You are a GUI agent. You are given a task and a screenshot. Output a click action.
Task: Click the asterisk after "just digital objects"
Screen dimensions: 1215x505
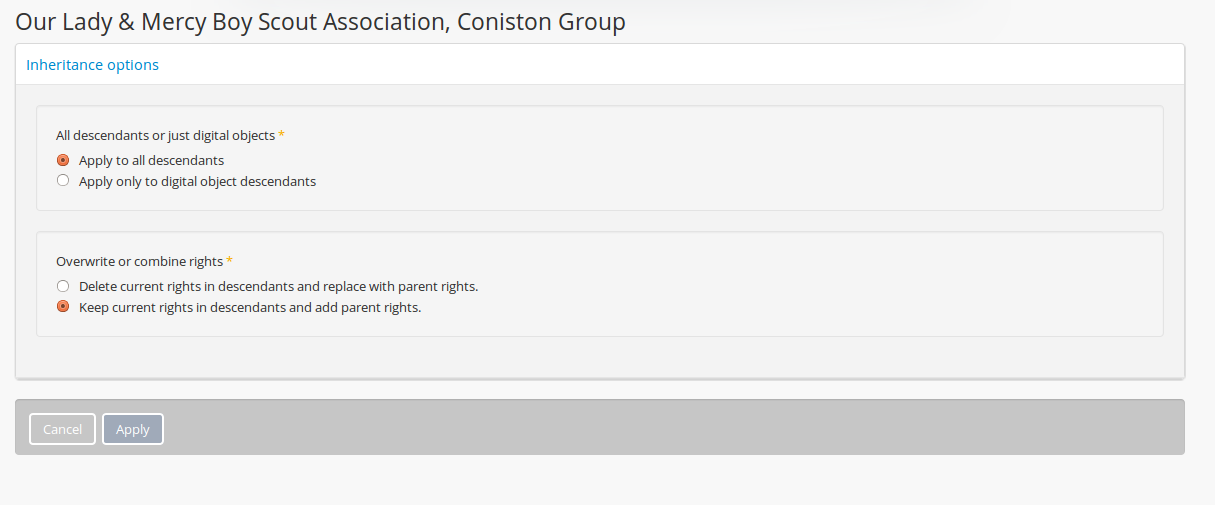(282, 135)
